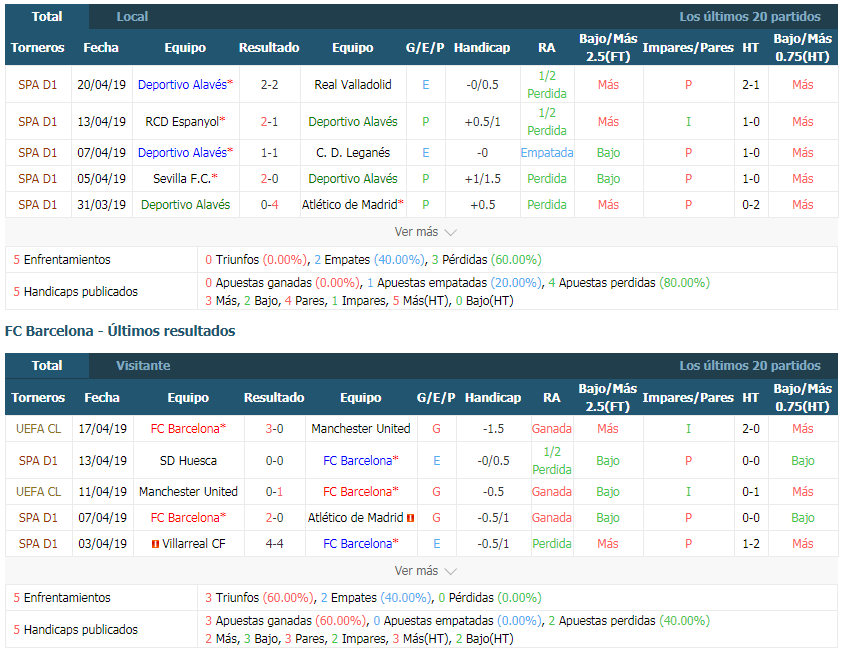This screenshot has width=844, height=648.
Task: Open C. D. Leganés team link
Action: click(x=353, y=153)
